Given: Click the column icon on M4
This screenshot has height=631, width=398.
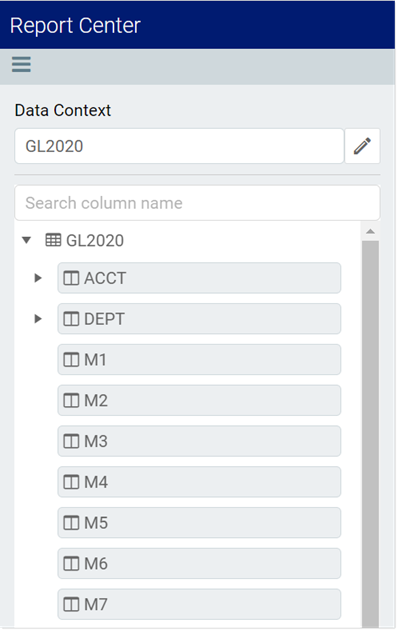Looking at the screenshot, I should point(71,482).
